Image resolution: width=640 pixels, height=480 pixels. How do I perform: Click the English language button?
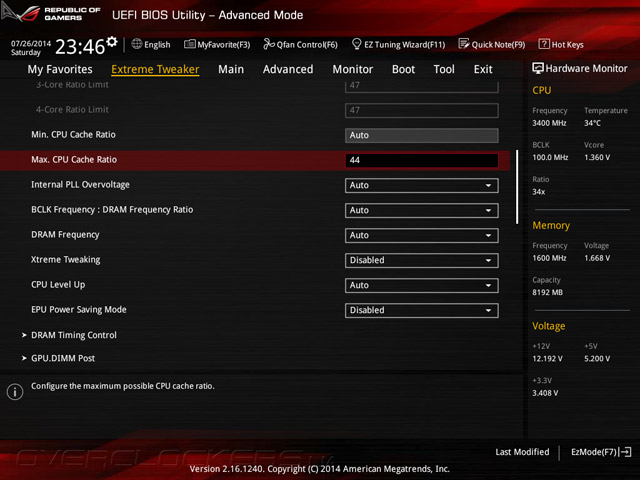coord(151,44)
